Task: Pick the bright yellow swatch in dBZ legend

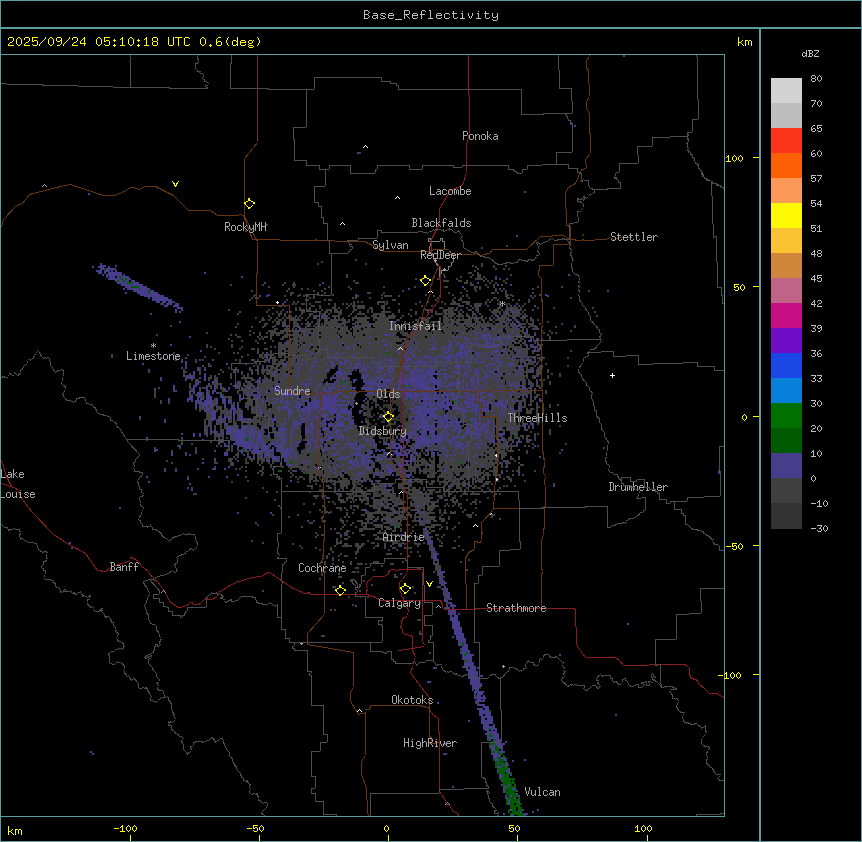Action: coord(786,216)
